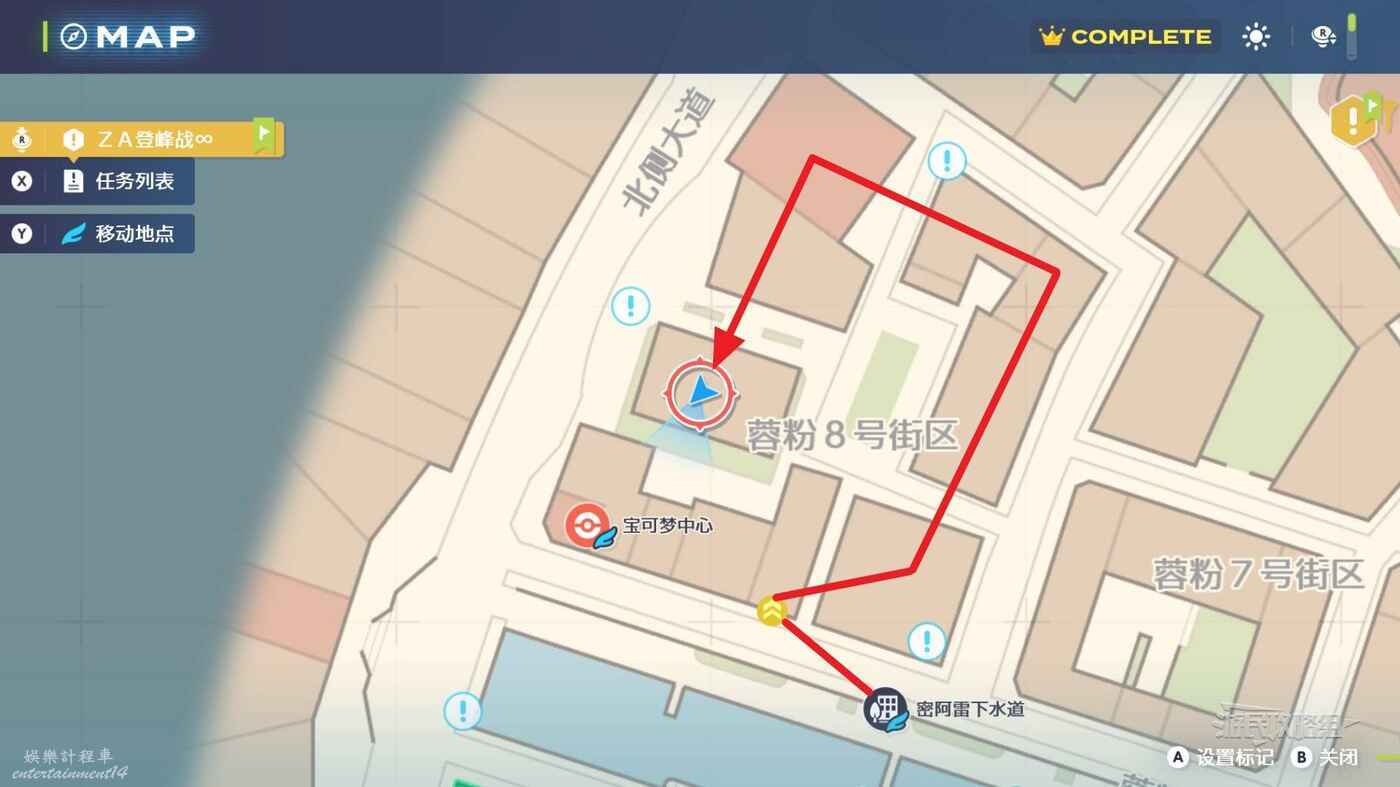Select the exclamation marker left of the blue canal
1400x787 pixels.
(x=462, y=711)
